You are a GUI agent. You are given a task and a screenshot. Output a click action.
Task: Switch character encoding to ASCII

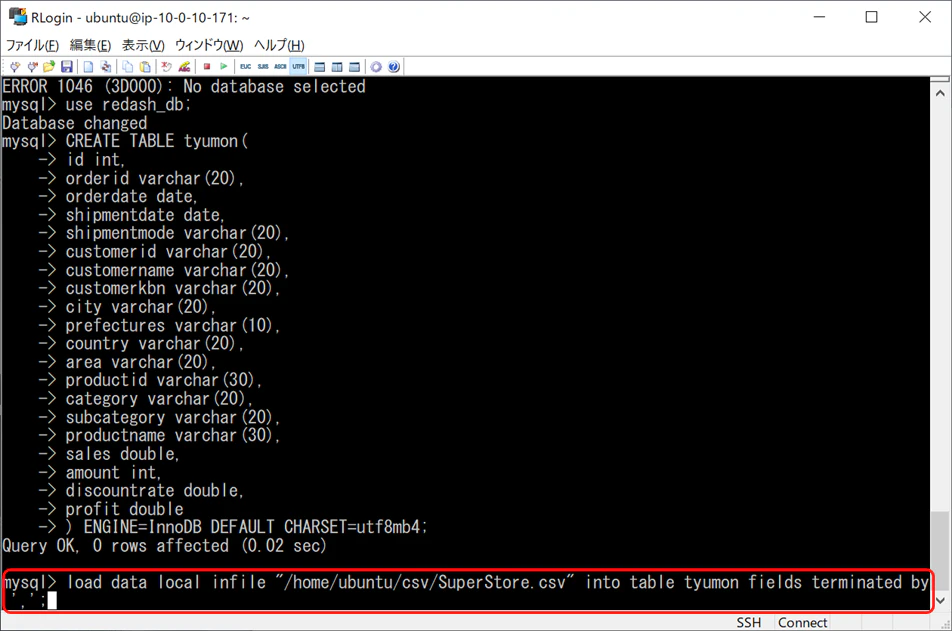[x=280, y=67]
